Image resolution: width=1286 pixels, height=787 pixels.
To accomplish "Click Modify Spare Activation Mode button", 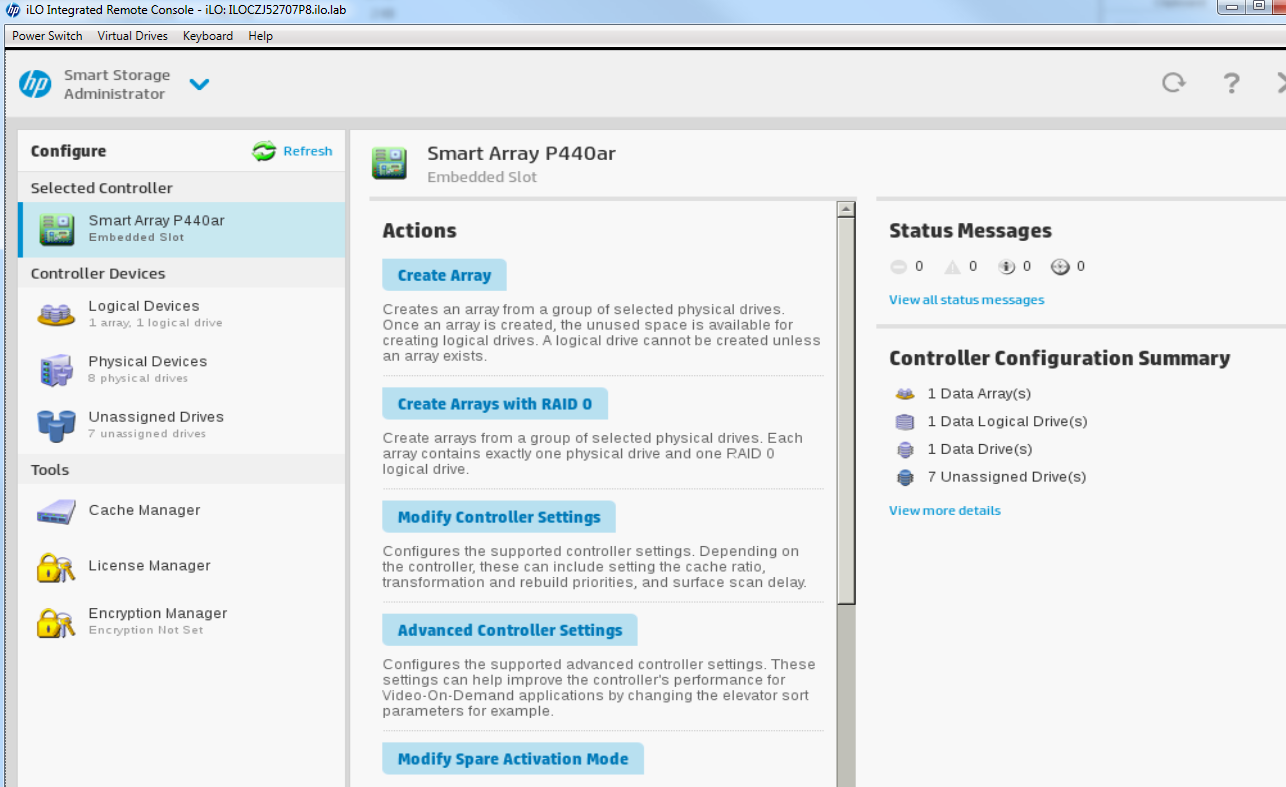I will [x=513, y=759].
